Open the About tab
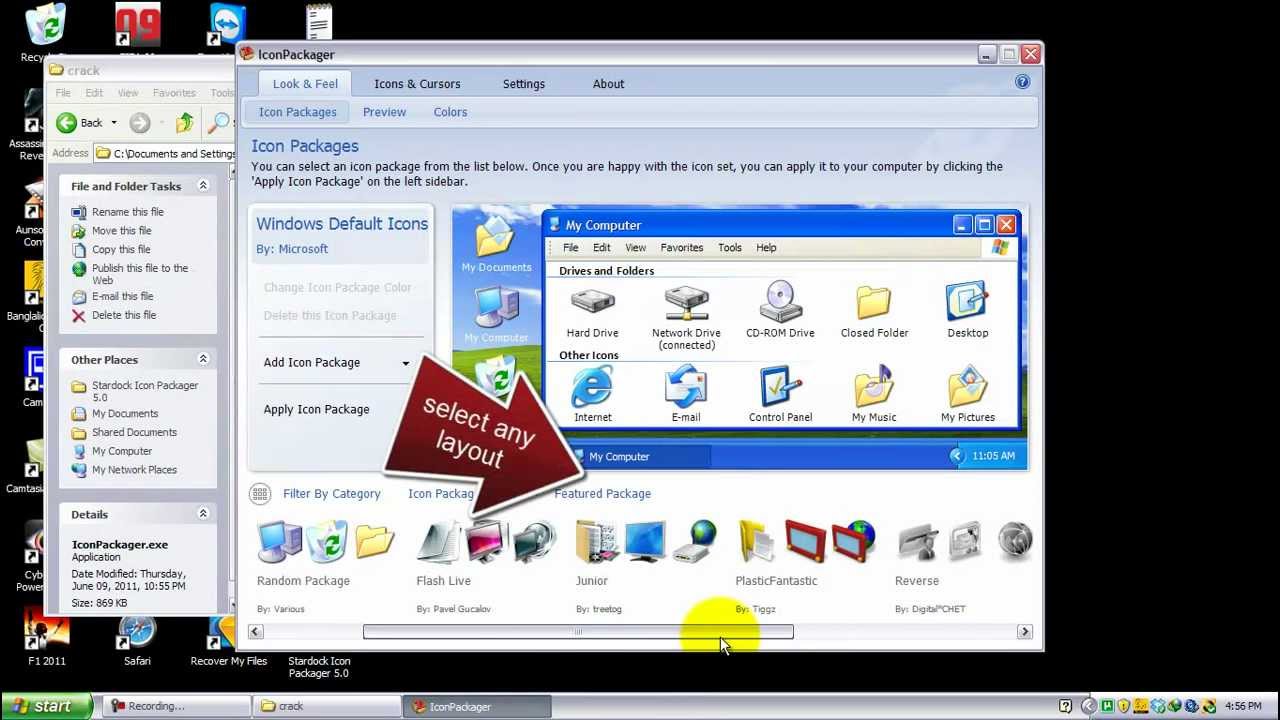Viewport: 1280px width, 720px height. 608,84
